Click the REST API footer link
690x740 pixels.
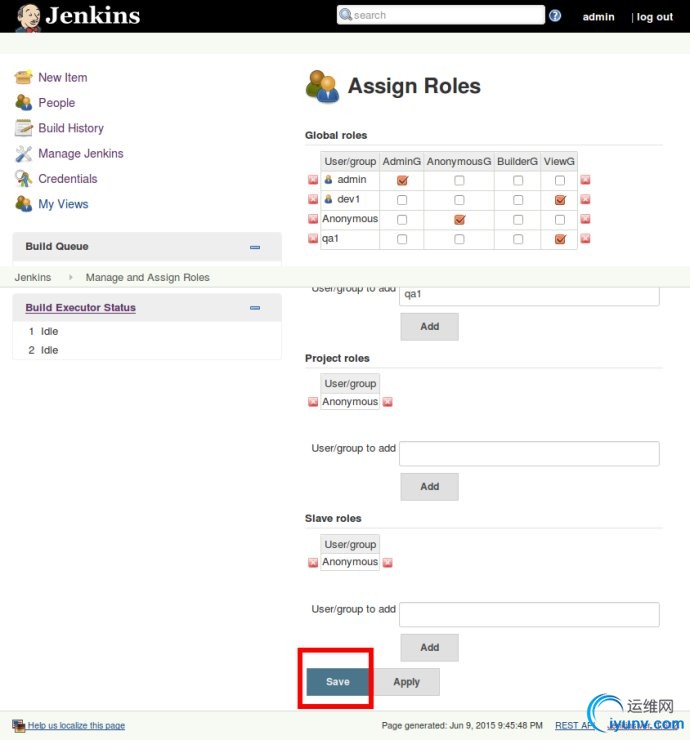pyautogui.click(x=574, y=725)
